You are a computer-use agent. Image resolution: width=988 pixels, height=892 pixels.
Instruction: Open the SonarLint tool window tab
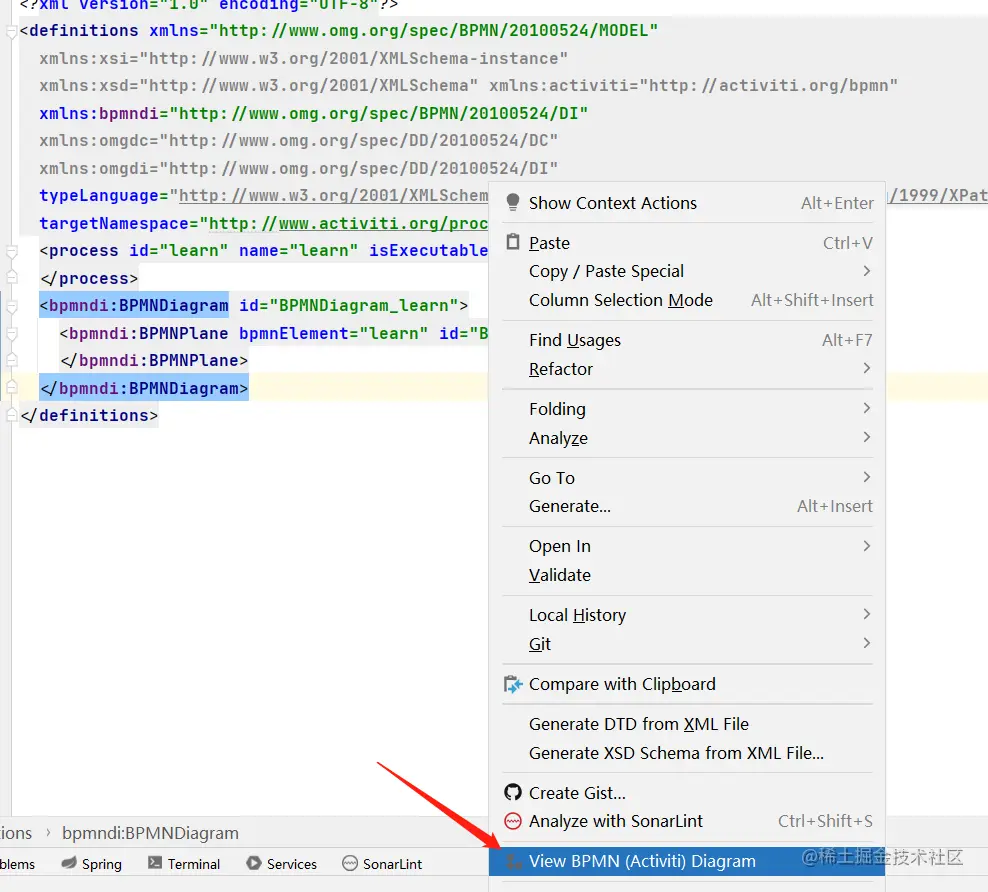382,864
